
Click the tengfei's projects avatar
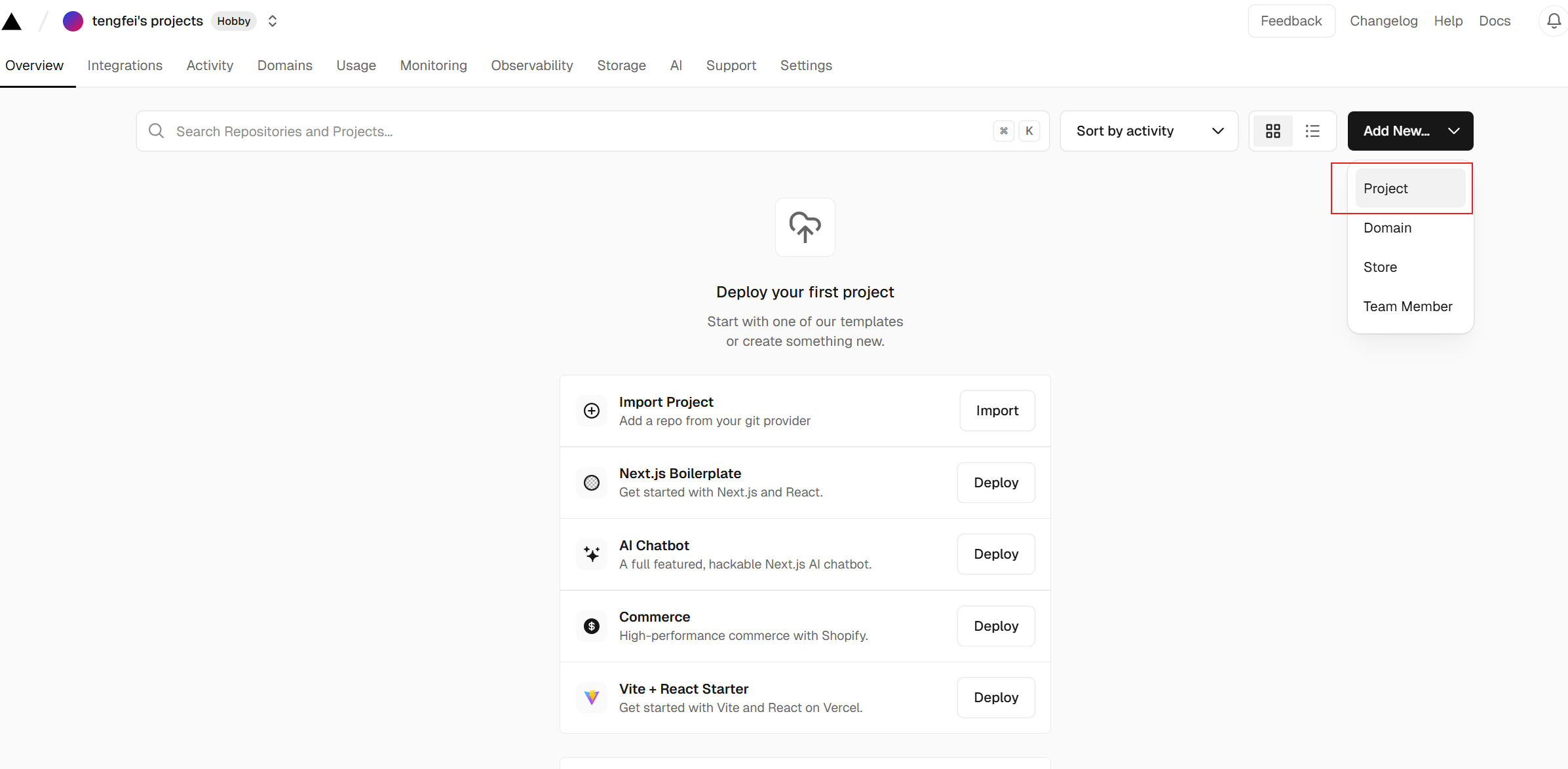click(73, 21)
